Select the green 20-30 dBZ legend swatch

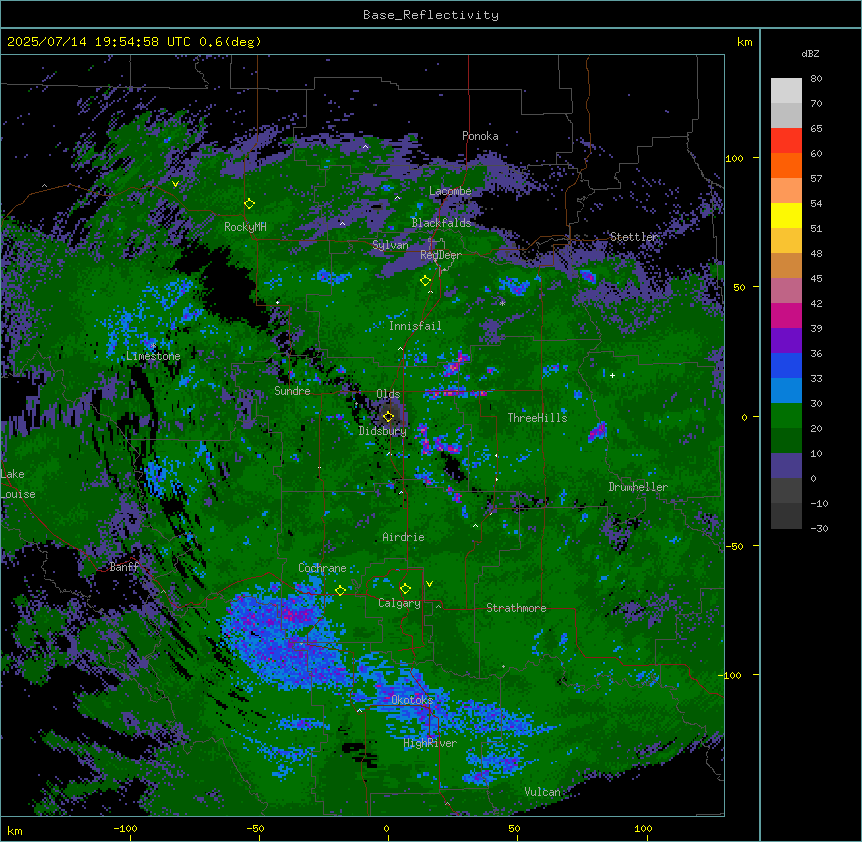tap(786, 416)
